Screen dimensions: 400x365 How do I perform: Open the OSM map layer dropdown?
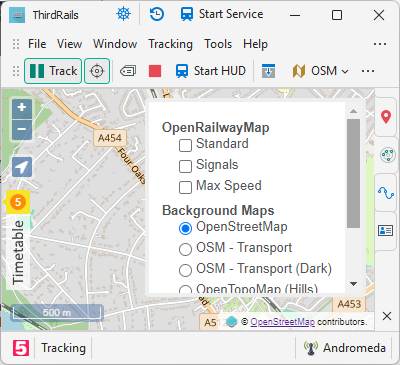click(x=320, y=71)
